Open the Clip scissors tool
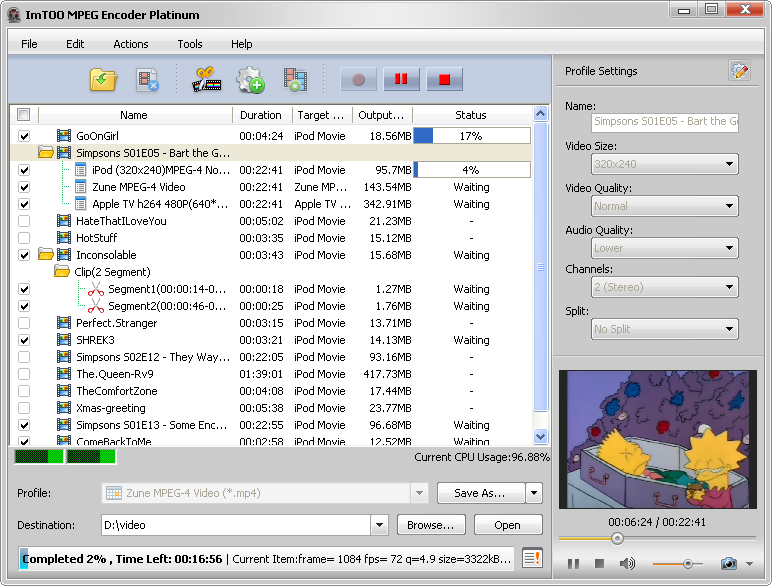 206,79
